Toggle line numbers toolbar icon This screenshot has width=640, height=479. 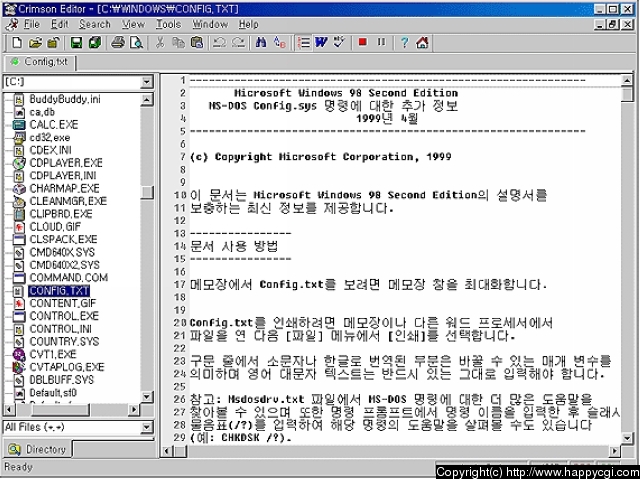[x=304, y=42]
